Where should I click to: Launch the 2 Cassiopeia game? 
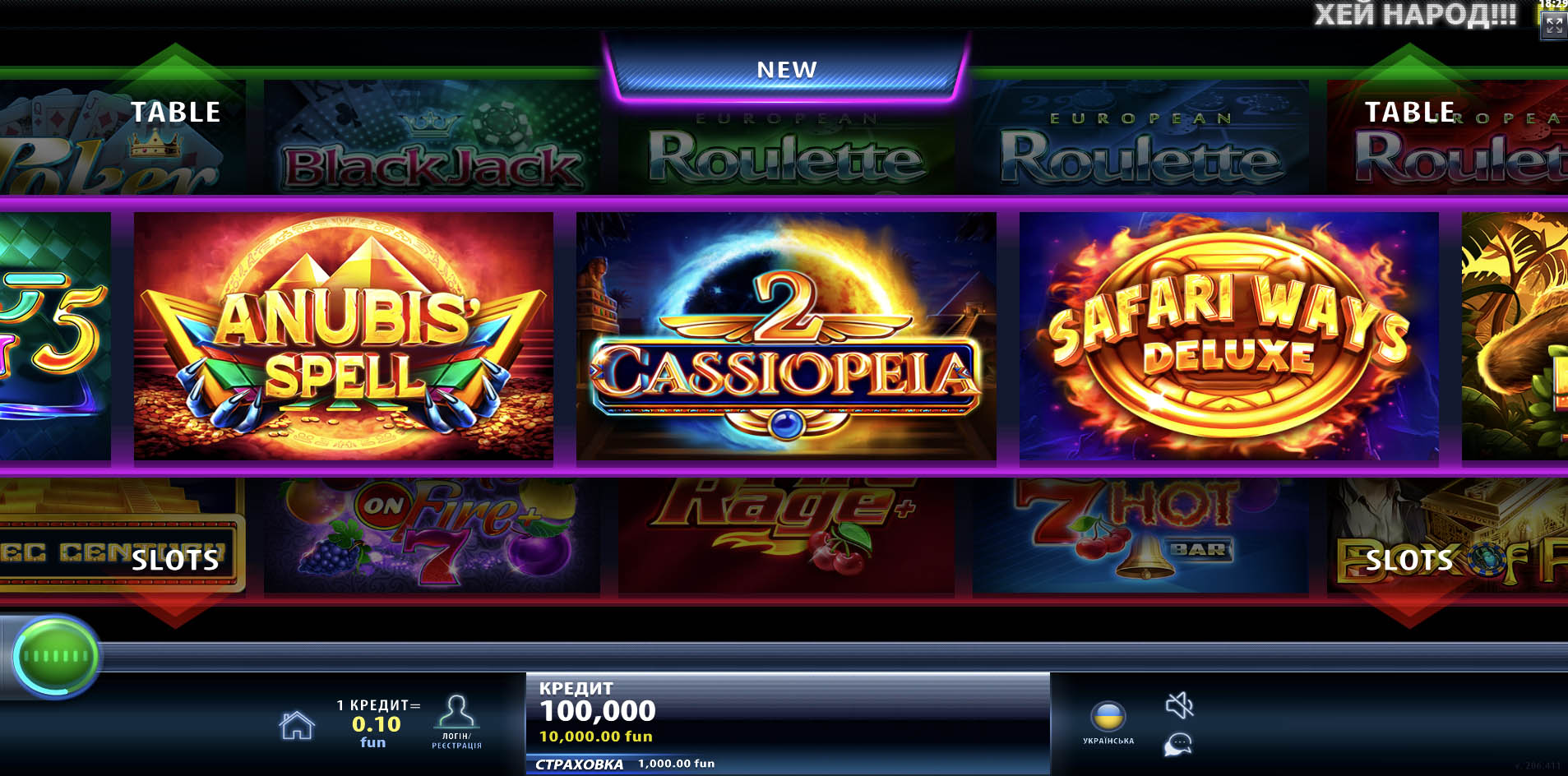point(786,336)
